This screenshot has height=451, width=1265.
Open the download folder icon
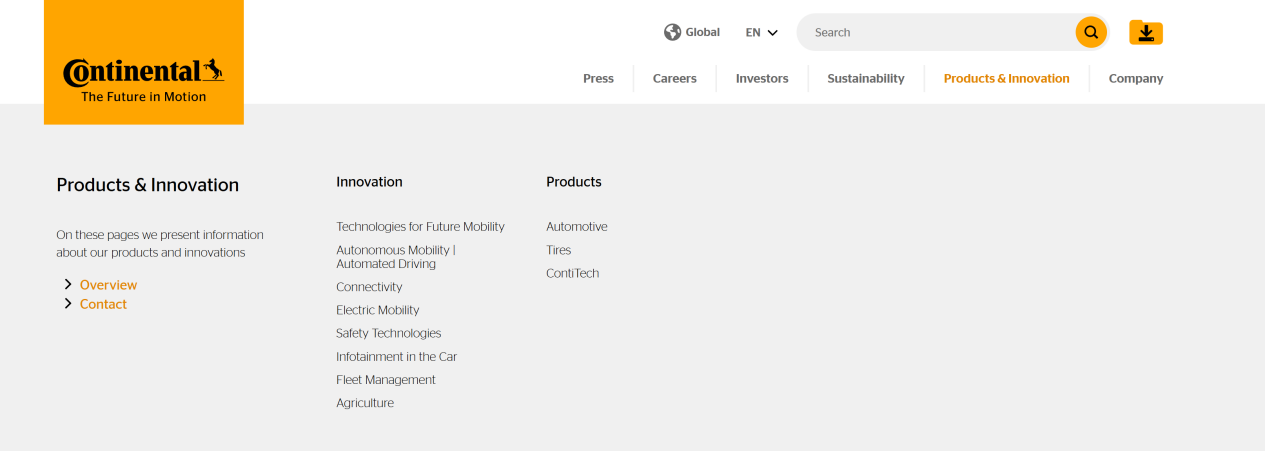click(1146, 33)
